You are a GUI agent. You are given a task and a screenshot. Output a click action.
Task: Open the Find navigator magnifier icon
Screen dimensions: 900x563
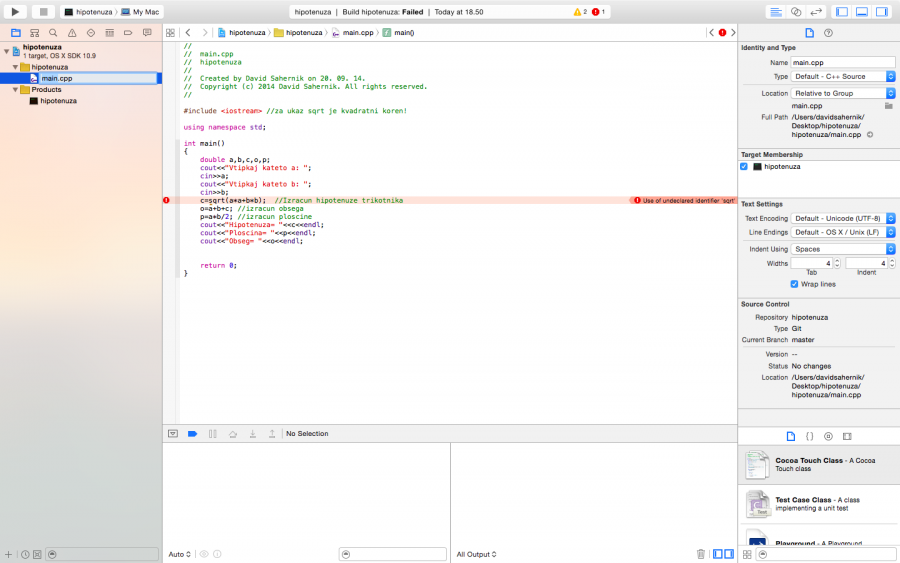[52, 33]
